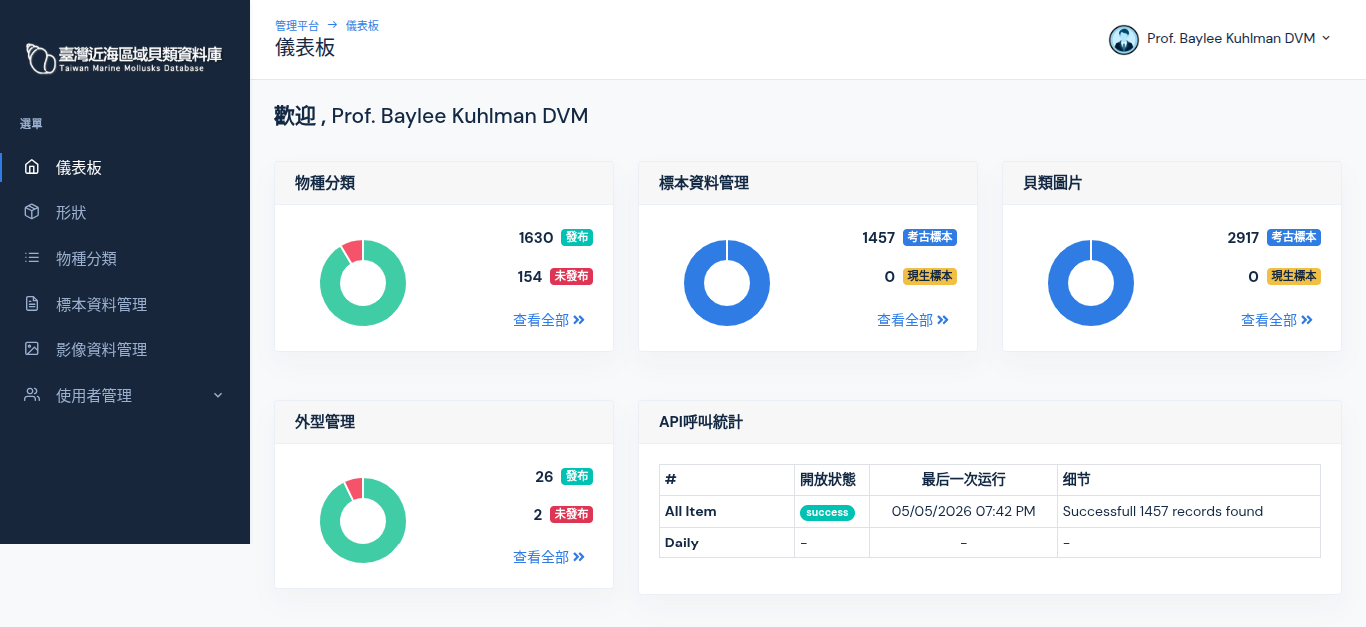Click the 考古標本 badge next to 2917
This screenshot has height=627, width=1366.
pos(1294,237)
